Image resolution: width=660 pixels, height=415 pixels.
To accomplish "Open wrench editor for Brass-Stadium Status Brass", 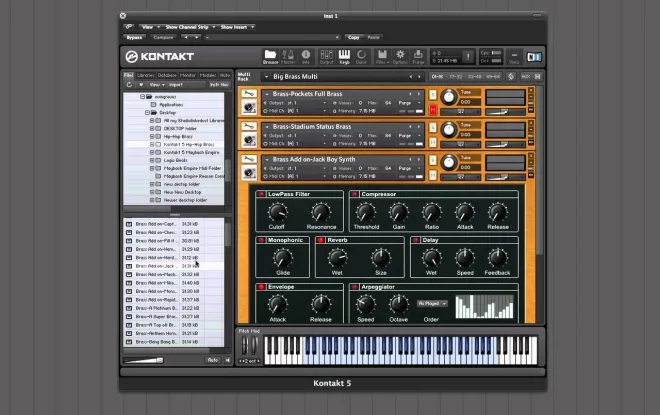I will click(249, 126).
